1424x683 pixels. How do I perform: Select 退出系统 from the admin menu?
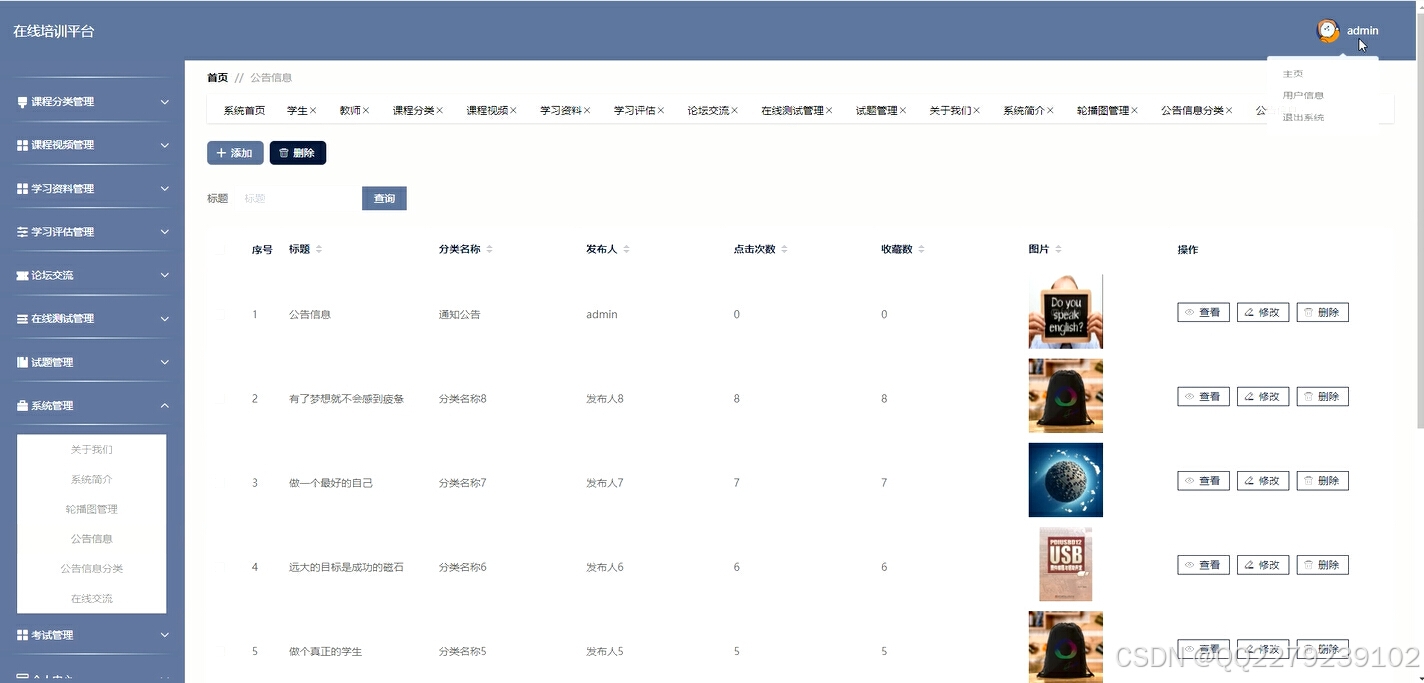click(x=1302, y=116)
